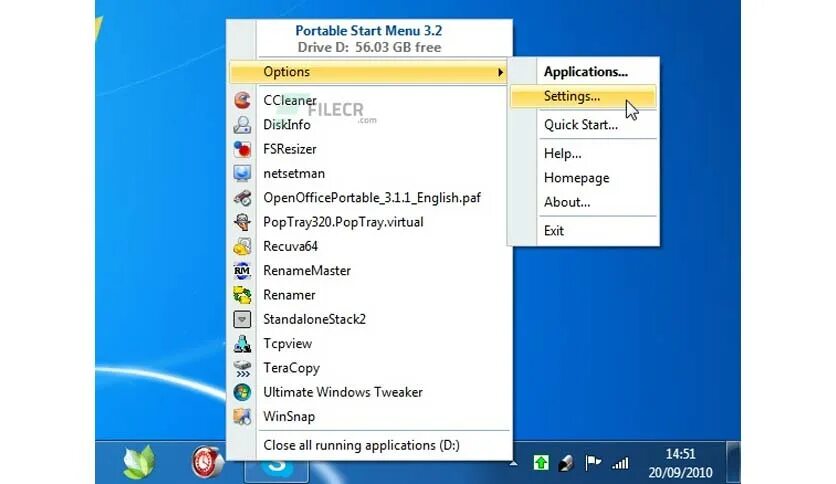Click the Recuva64 hard-hat icon

pyautogui.click(x=242, y=246)
